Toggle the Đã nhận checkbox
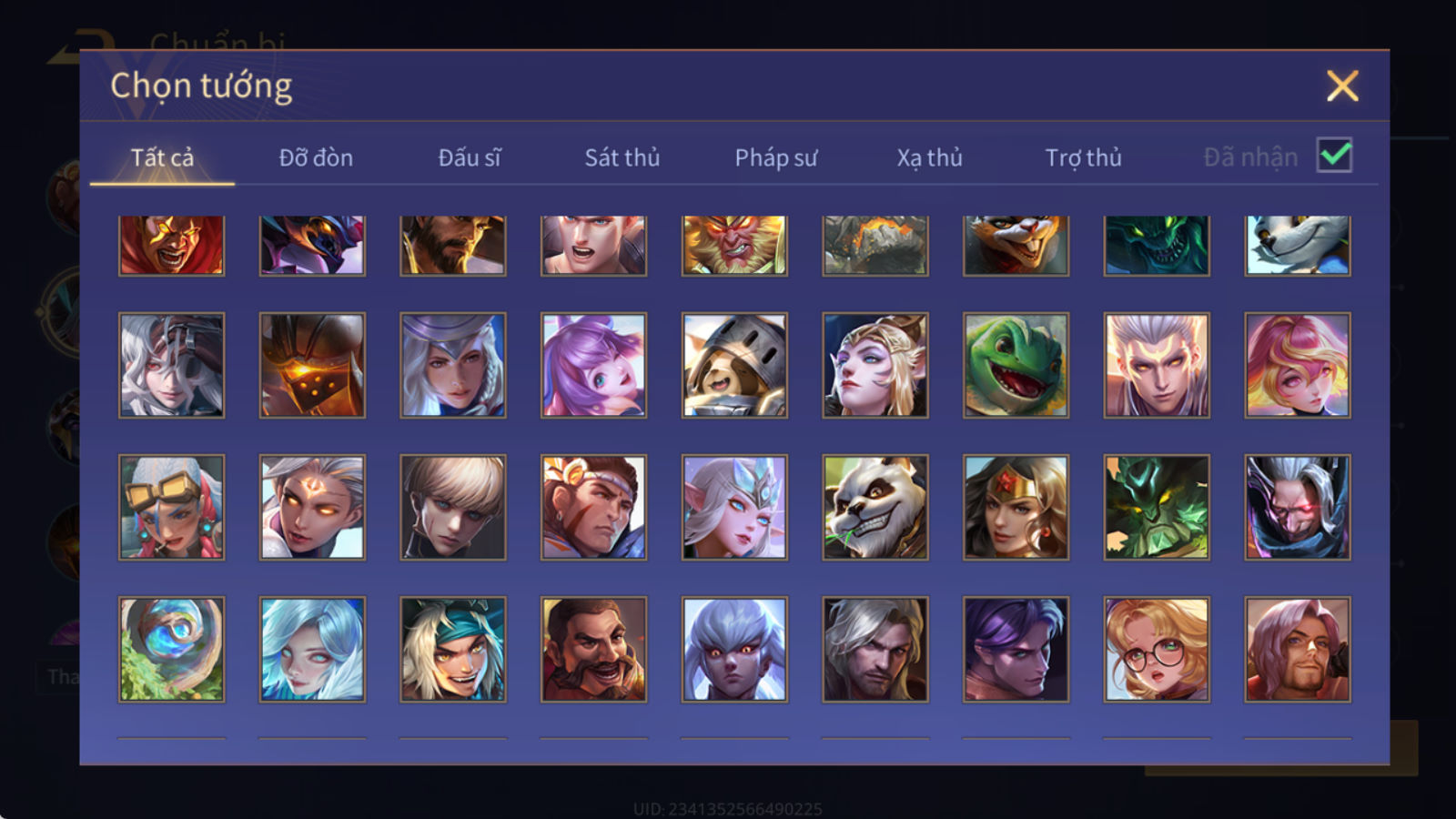This screenshot has width=1456, height=819. pyautogui.click(x=1334, y=156)
